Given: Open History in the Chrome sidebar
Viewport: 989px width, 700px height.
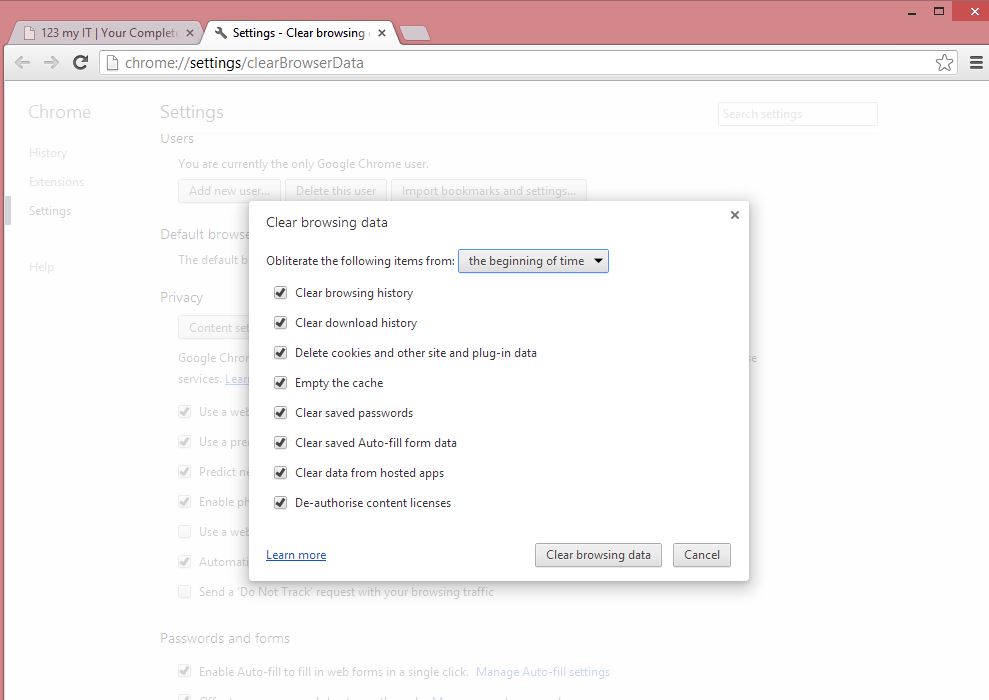Looking at the screenshot, I should [47, 153].
